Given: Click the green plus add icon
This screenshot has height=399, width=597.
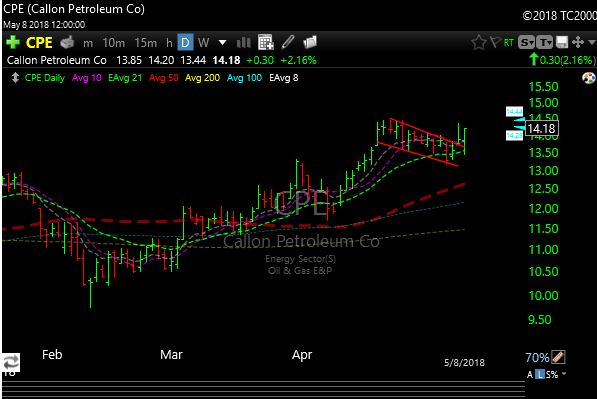Looking at the screenshot, I should pos(13,42).
